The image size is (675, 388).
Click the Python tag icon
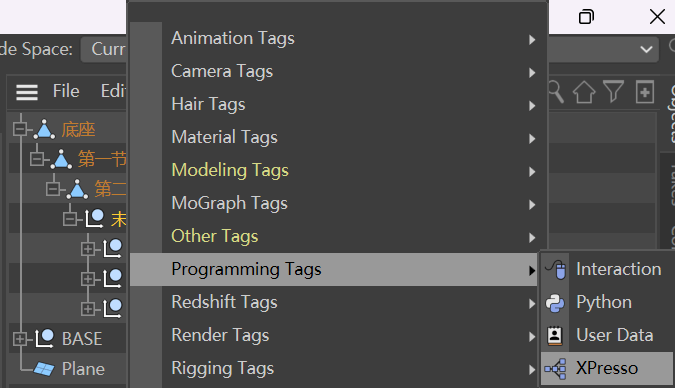coord(555,303)
